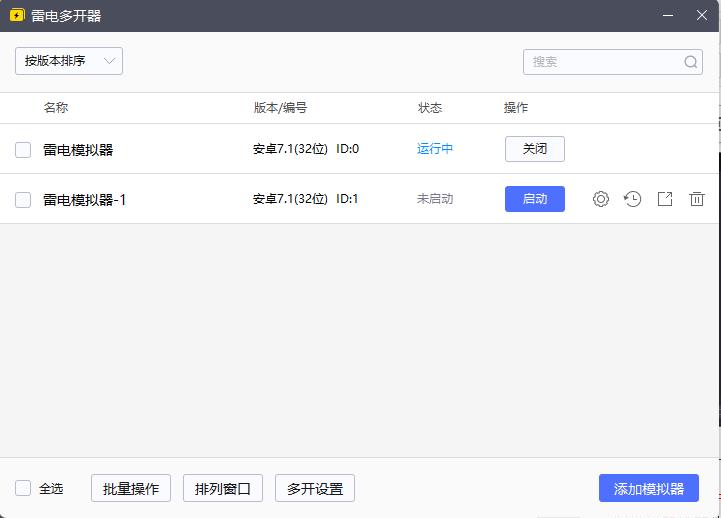This screenshot has width=721, height=518.
Task: Minimize the 雷电多开器 window
Action: pos(668,16)
